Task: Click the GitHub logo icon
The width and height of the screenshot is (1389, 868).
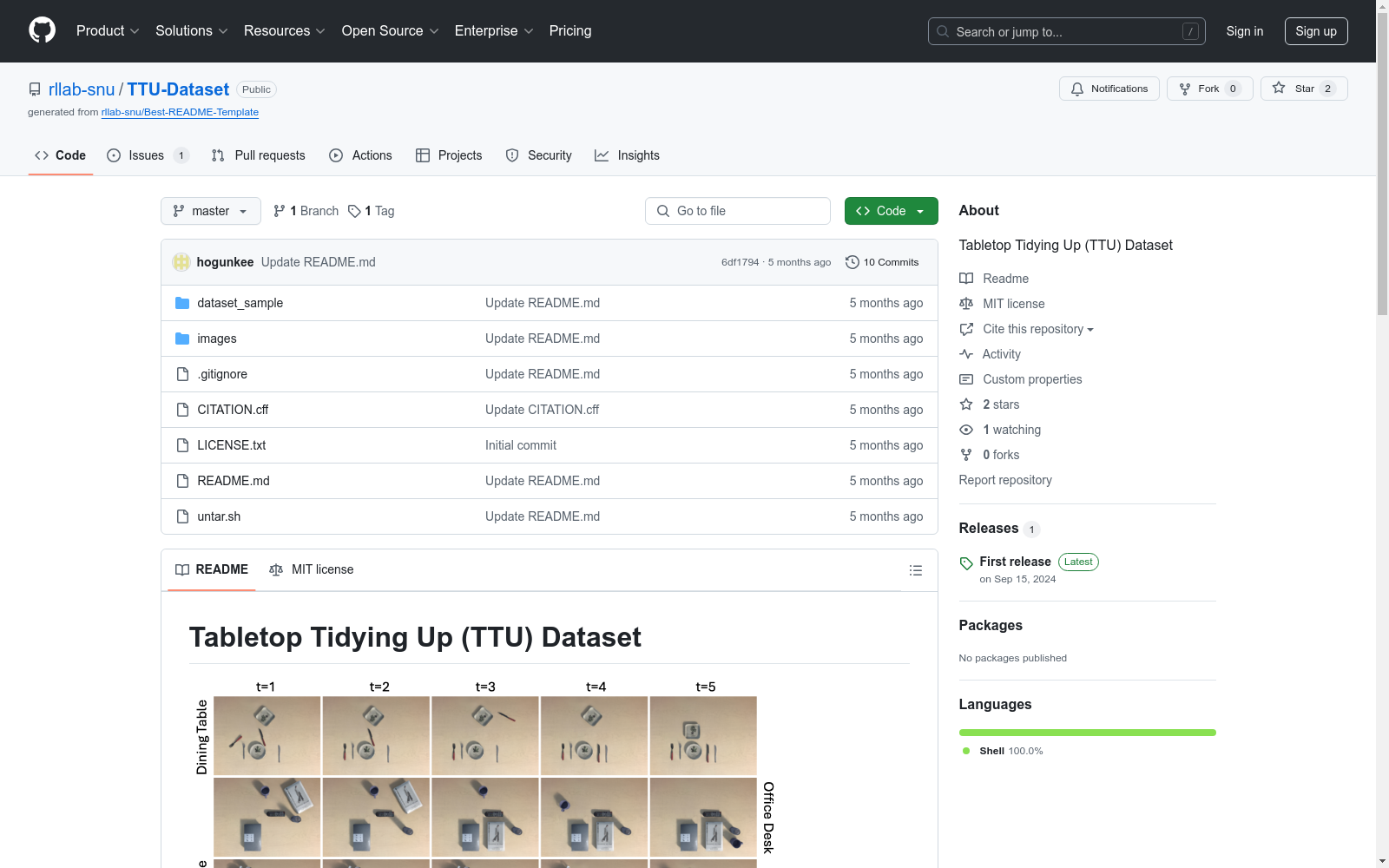Action: tap(42, 30)
